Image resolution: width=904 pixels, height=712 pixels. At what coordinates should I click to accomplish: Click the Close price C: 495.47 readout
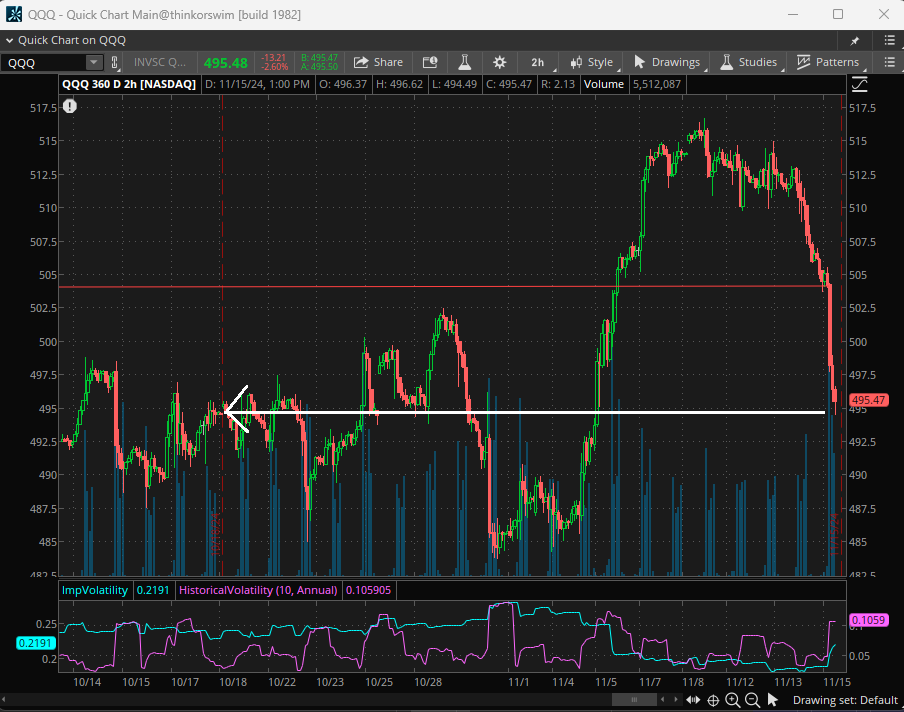click(x=509, y=84)
